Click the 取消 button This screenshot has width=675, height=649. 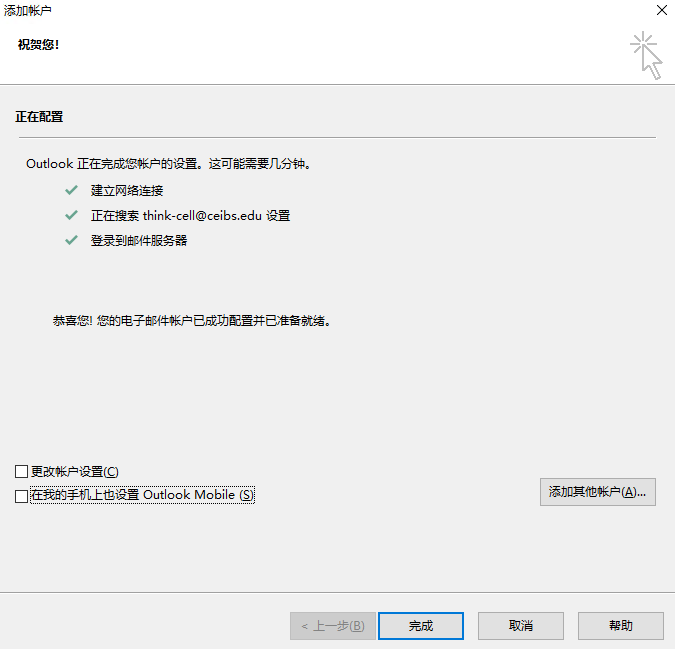[520, 626]
